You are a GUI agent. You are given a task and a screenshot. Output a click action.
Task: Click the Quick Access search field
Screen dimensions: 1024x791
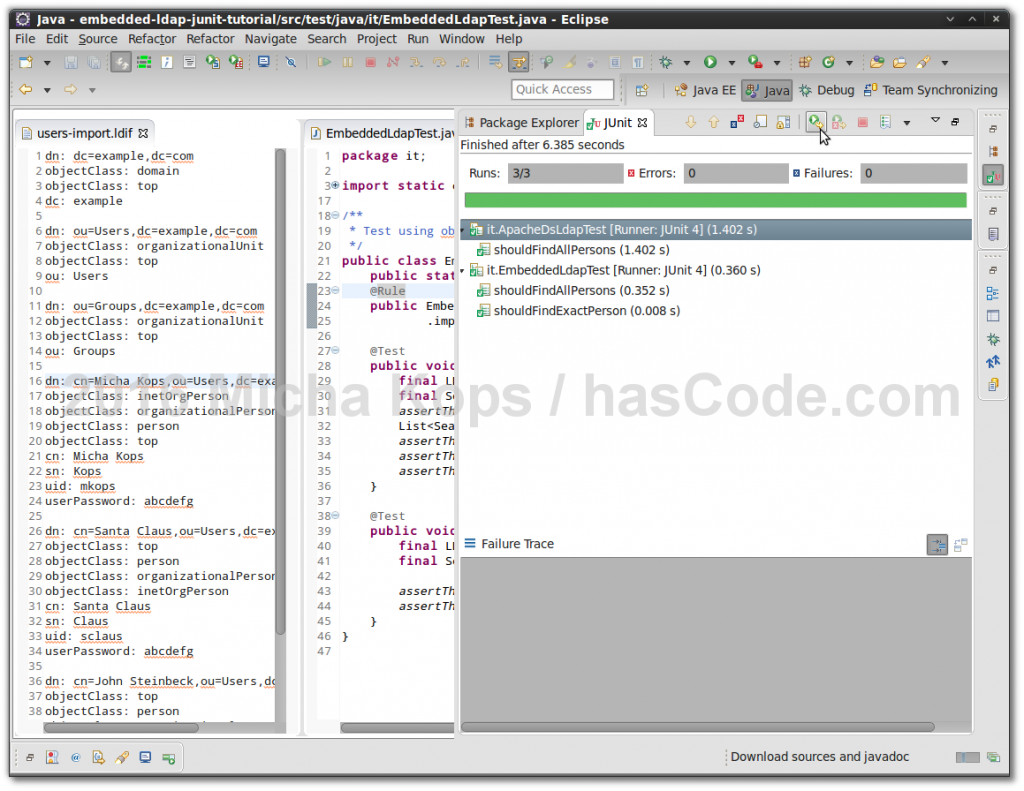[x=562, y=89]
